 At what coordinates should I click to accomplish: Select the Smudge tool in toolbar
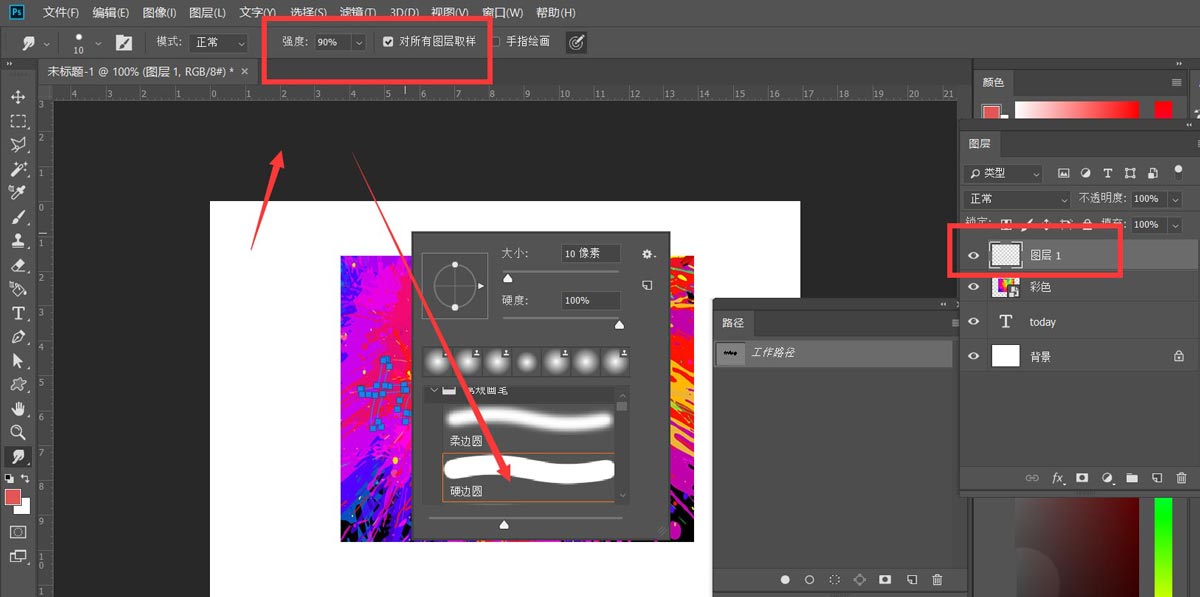[18, 456]
